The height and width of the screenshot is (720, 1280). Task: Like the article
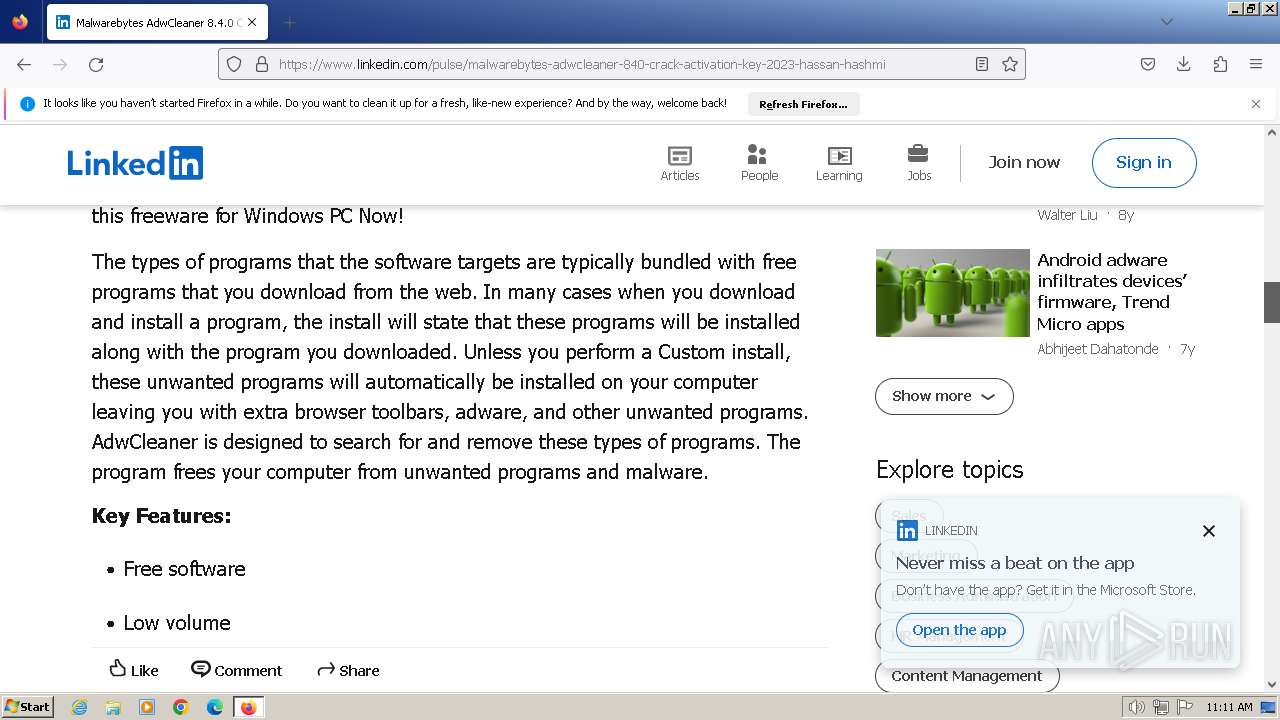coord(133,670)
